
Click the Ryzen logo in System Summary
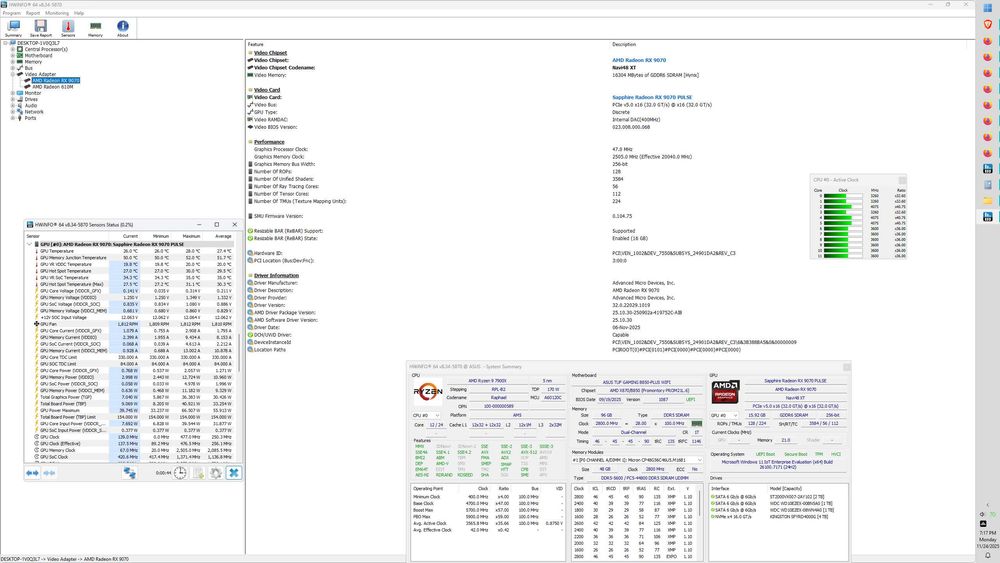(x=427, y=391)
